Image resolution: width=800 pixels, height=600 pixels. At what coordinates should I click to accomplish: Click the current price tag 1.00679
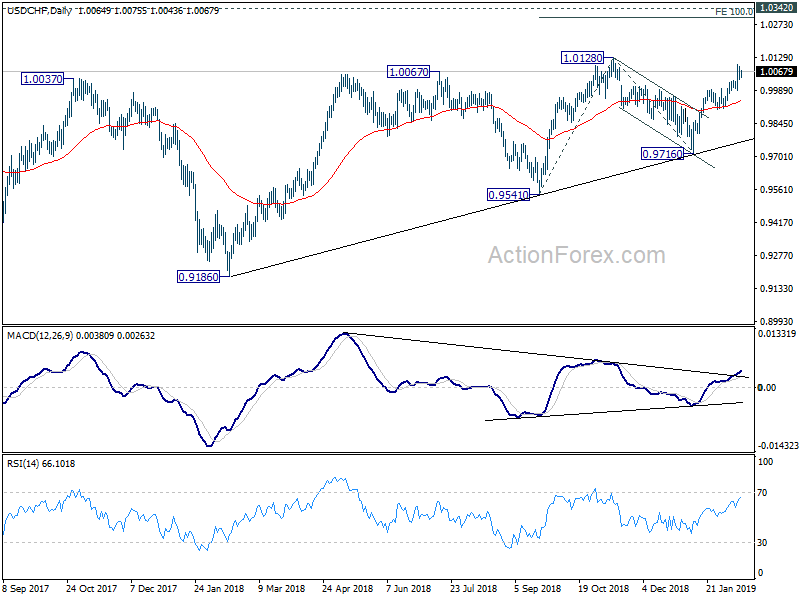(x=777, y=72)
